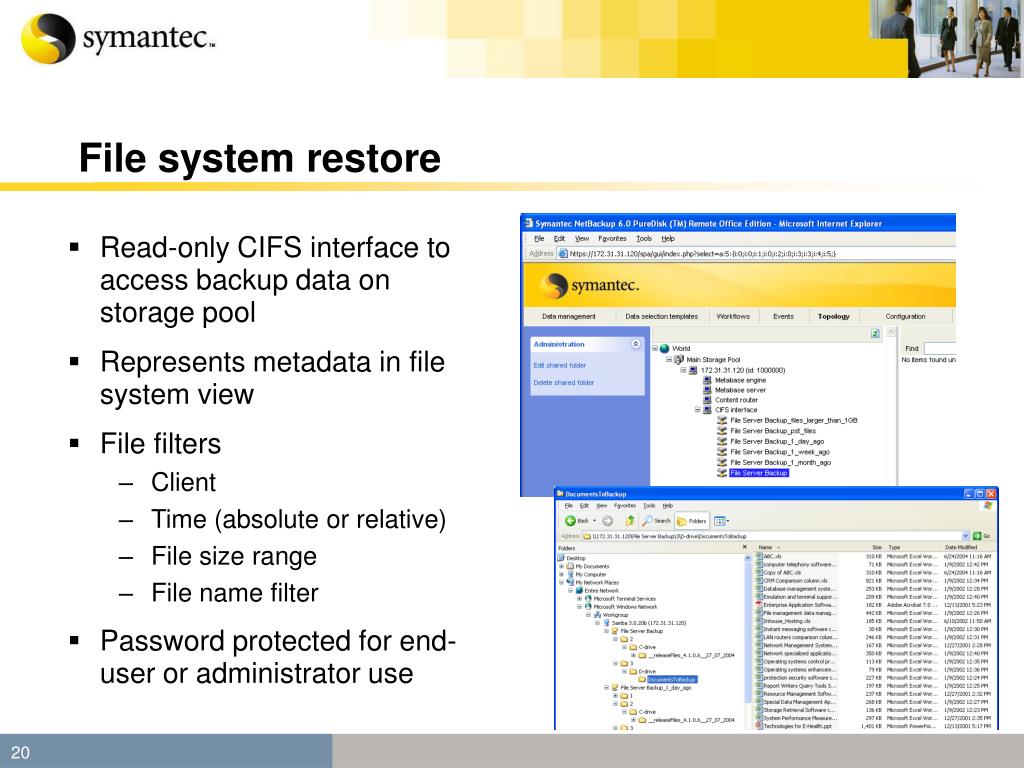
Task: Collapse the World tree node
Action: (655, 348)
